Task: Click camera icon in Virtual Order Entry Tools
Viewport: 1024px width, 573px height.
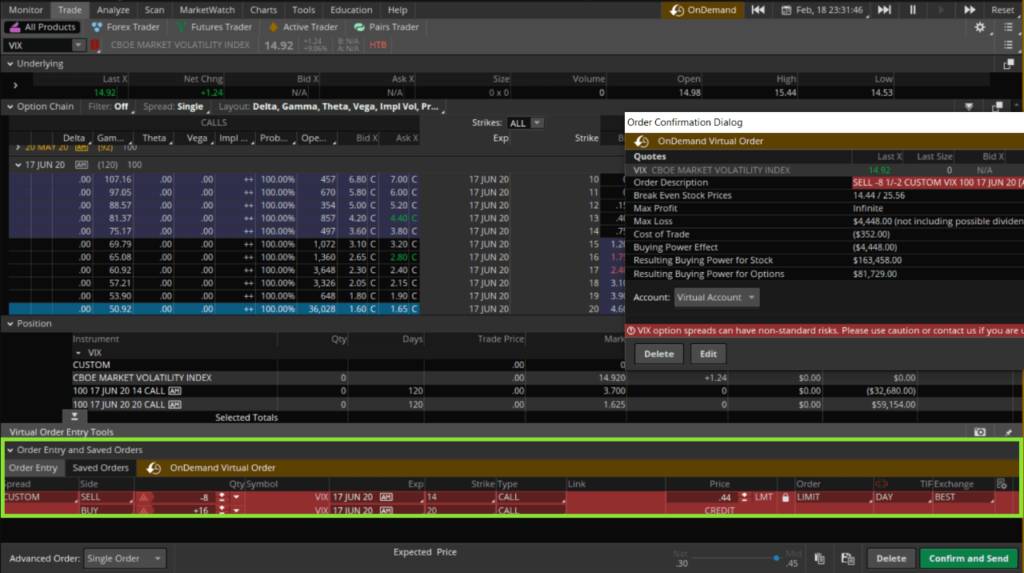Action: click(980, 432)
